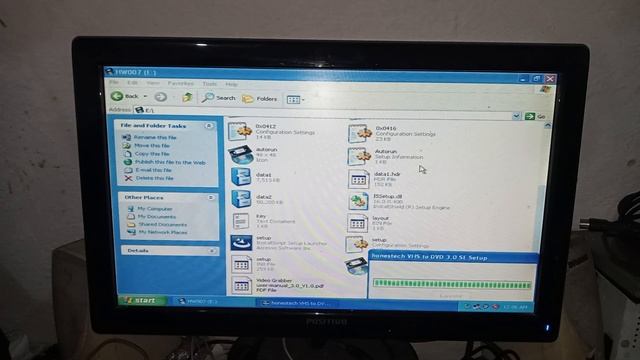Click the Publish to Web globe icon
This screenshot has height=360, width=640.
[x=128, y=162]
